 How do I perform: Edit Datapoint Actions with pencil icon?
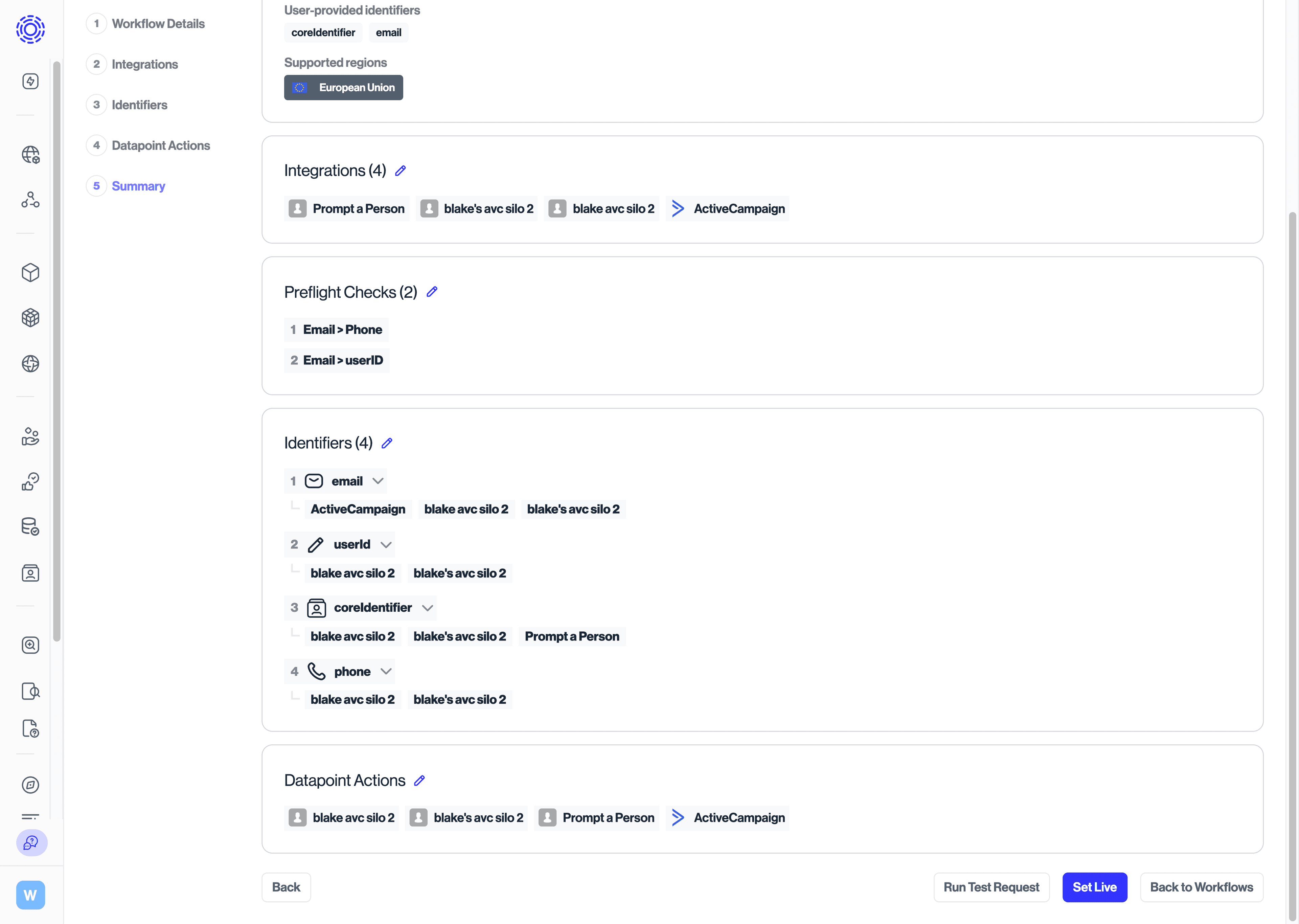[x=420, y=780]
